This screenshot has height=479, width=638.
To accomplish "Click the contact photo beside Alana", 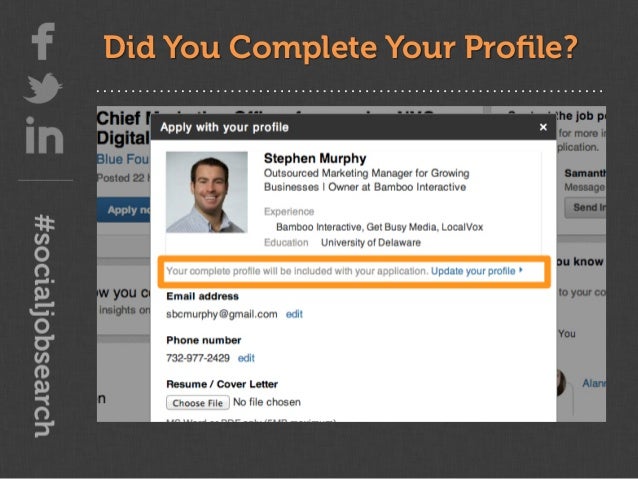I will 561,383.
